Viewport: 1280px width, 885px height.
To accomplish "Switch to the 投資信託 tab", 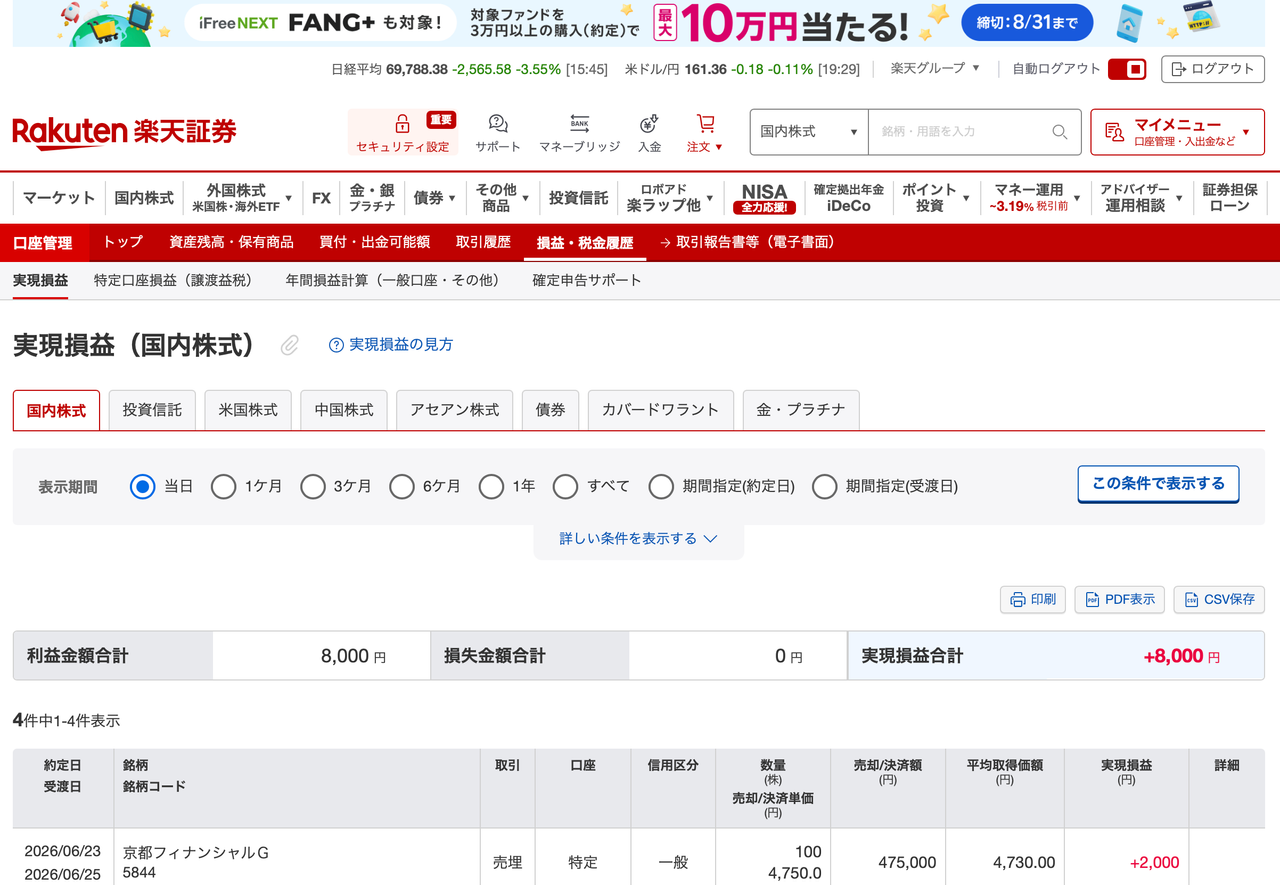I will [152, 410].
